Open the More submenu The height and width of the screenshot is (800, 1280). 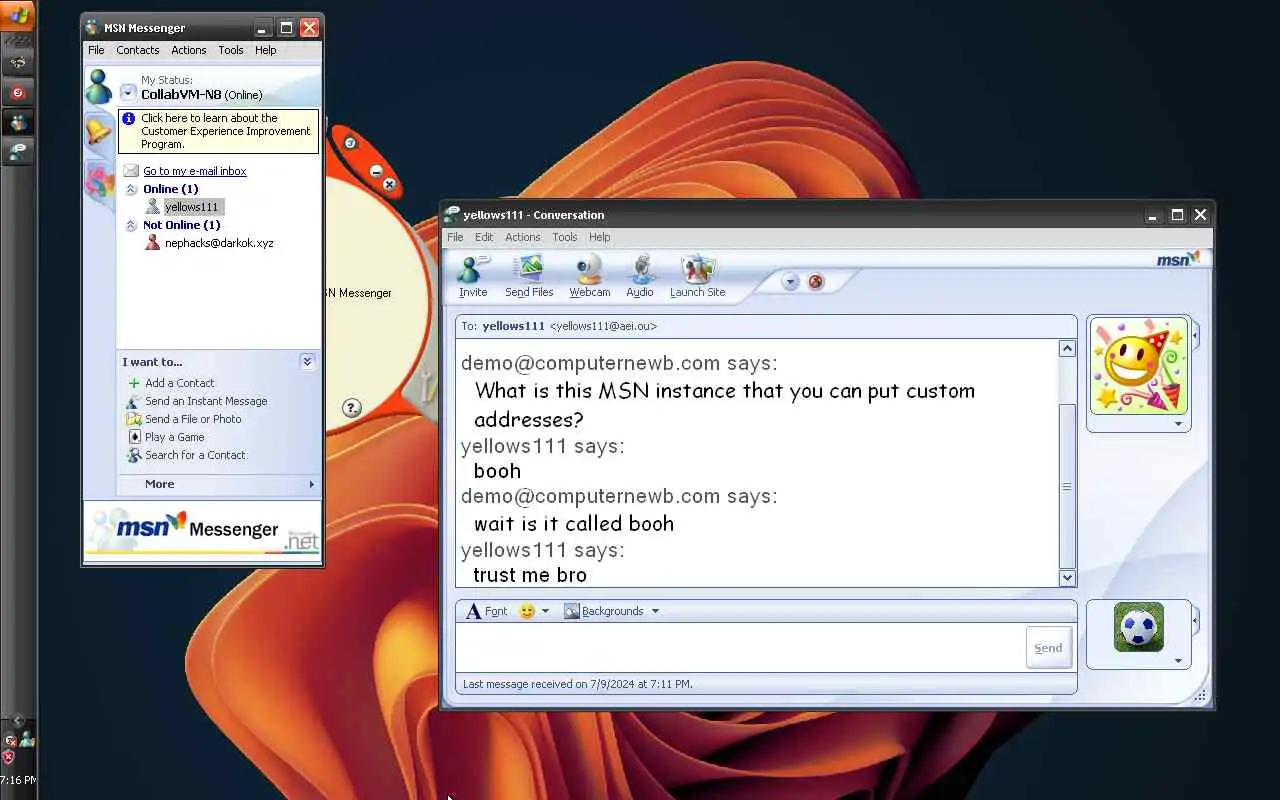click(218, 484)
